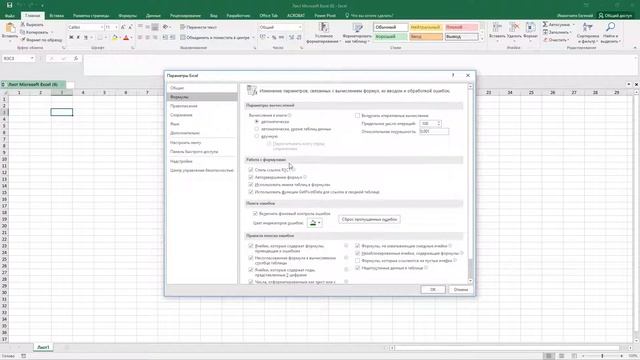Click the Sort and Filter icon
640x360 pixels.
click(x=588, y=28)
